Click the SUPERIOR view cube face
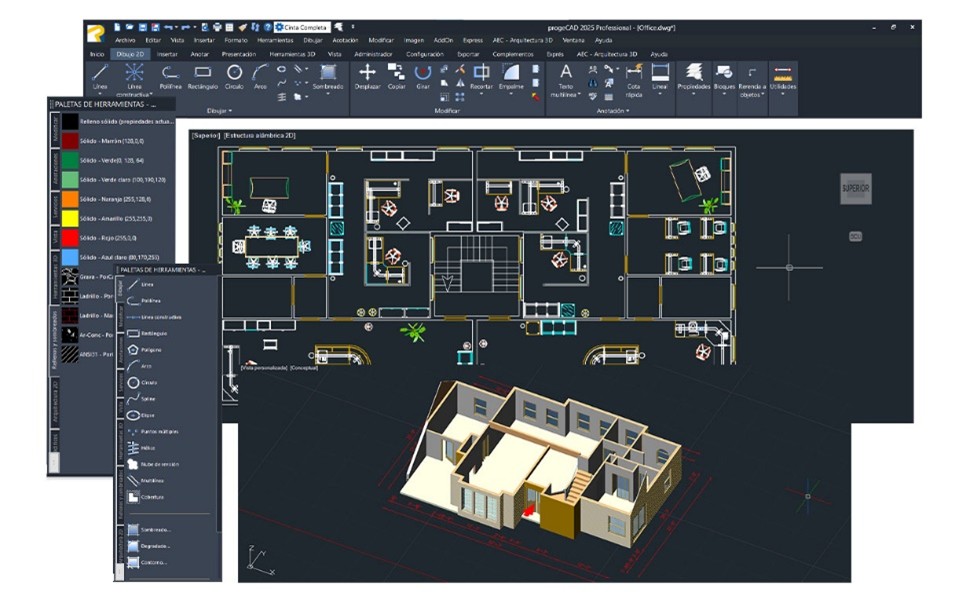966x607 pixels. 856,188
